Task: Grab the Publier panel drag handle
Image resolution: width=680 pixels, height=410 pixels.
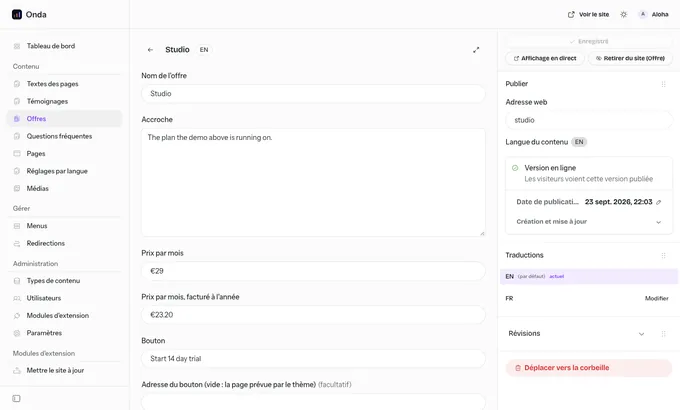Action: [663, 84]
